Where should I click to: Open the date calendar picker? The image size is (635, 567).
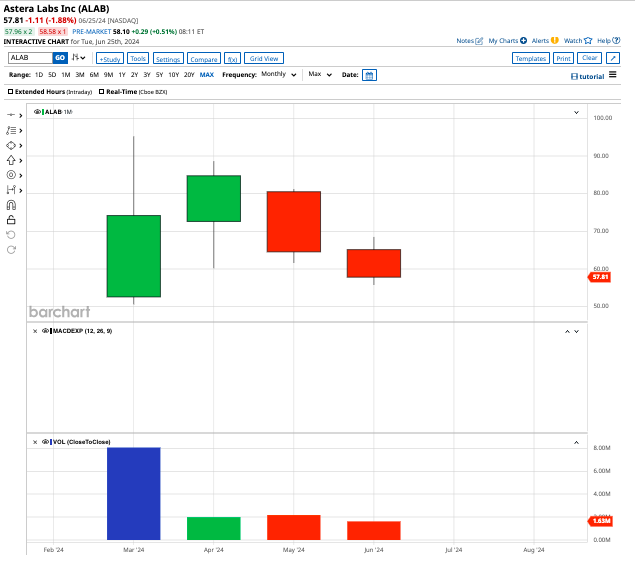369,75
